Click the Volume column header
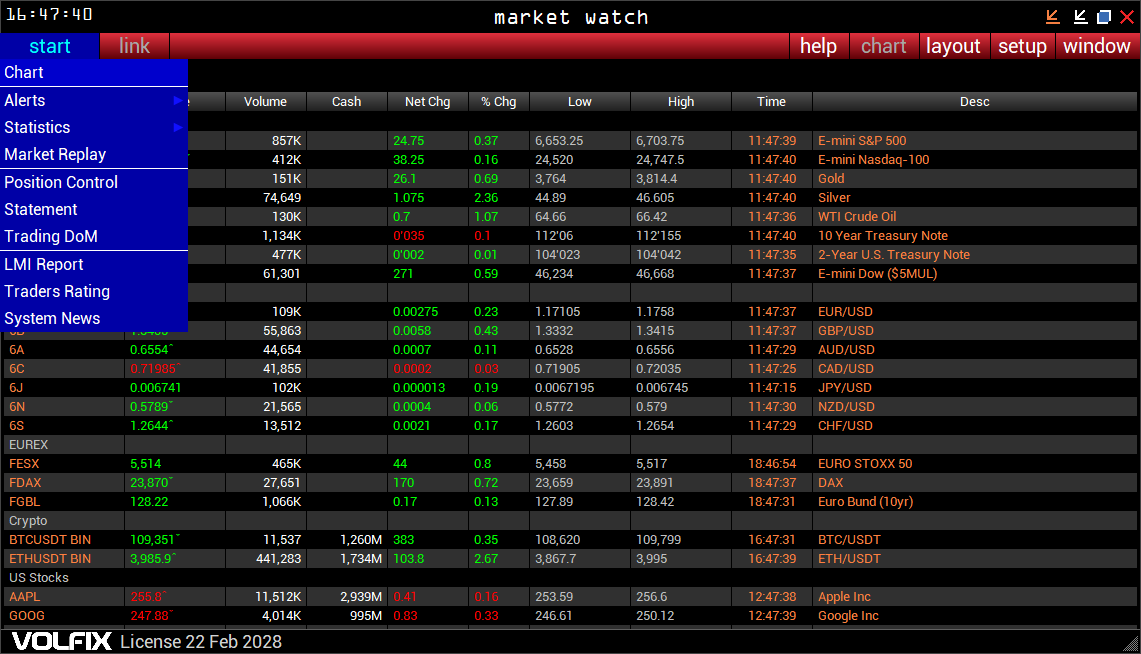Viewport: 1141px width, 654px height. [x=265, y=101]
